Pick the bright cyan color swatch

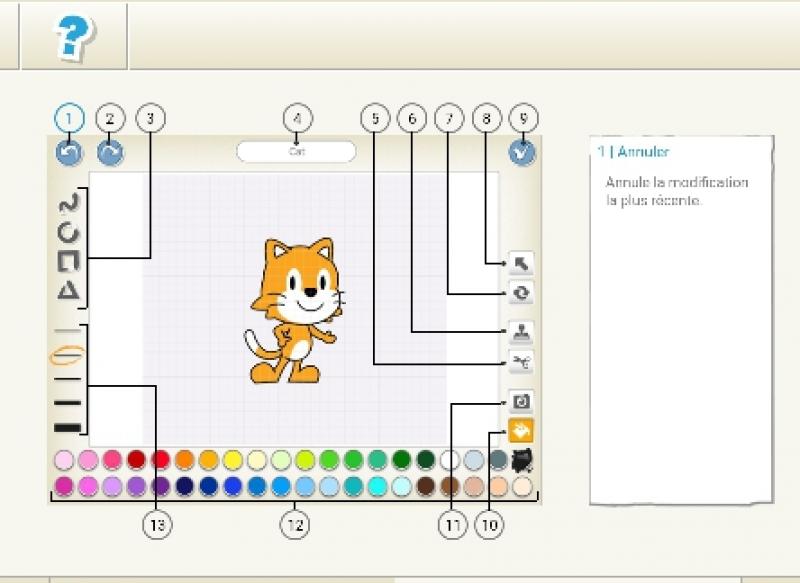click(x=378, y=486)
